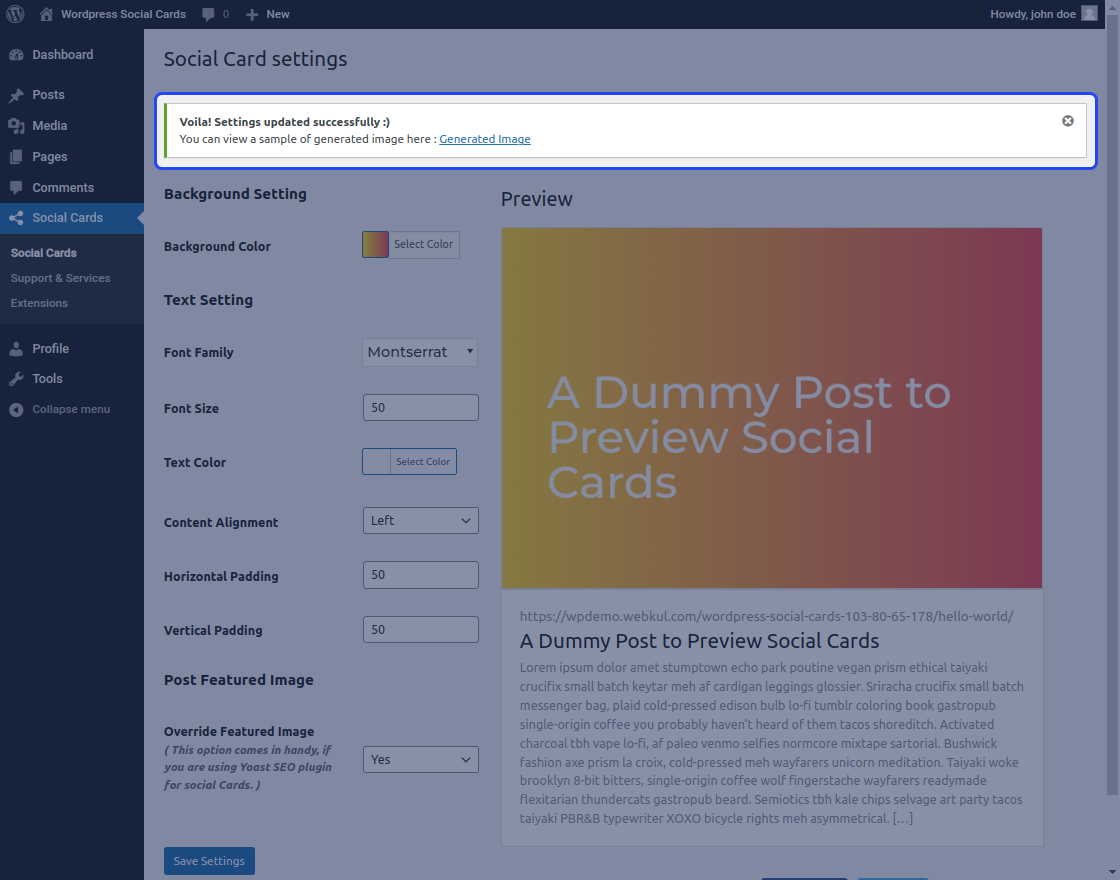Click the Dashboard gauge icon
The image size is (1120, 880).
click(16, 55)
